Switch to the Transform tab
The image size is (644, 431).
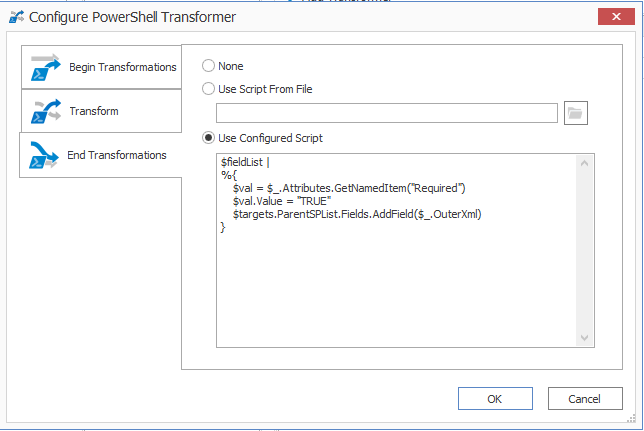click(x=101, y=111)
